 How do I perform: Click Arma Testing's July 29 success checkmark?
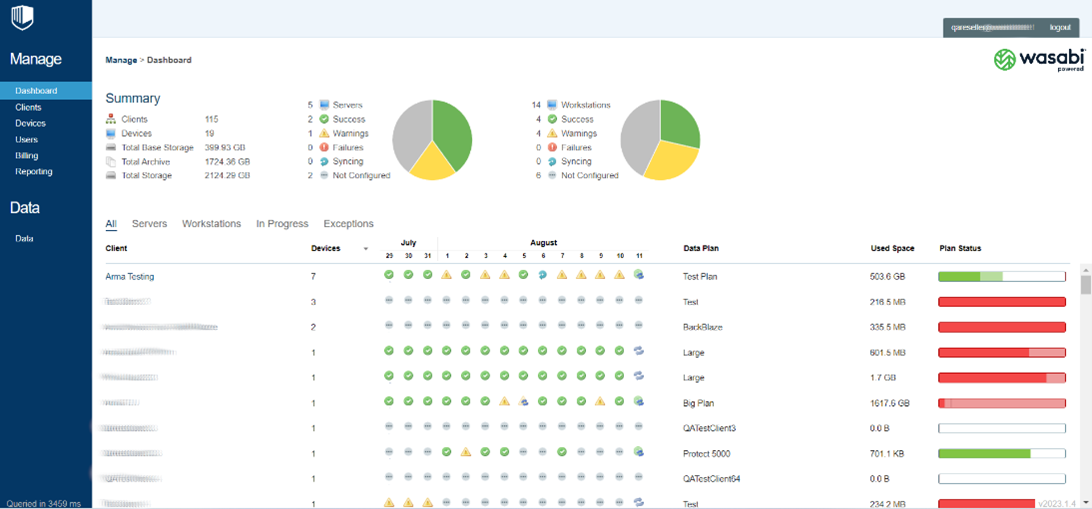click(389, 275)
